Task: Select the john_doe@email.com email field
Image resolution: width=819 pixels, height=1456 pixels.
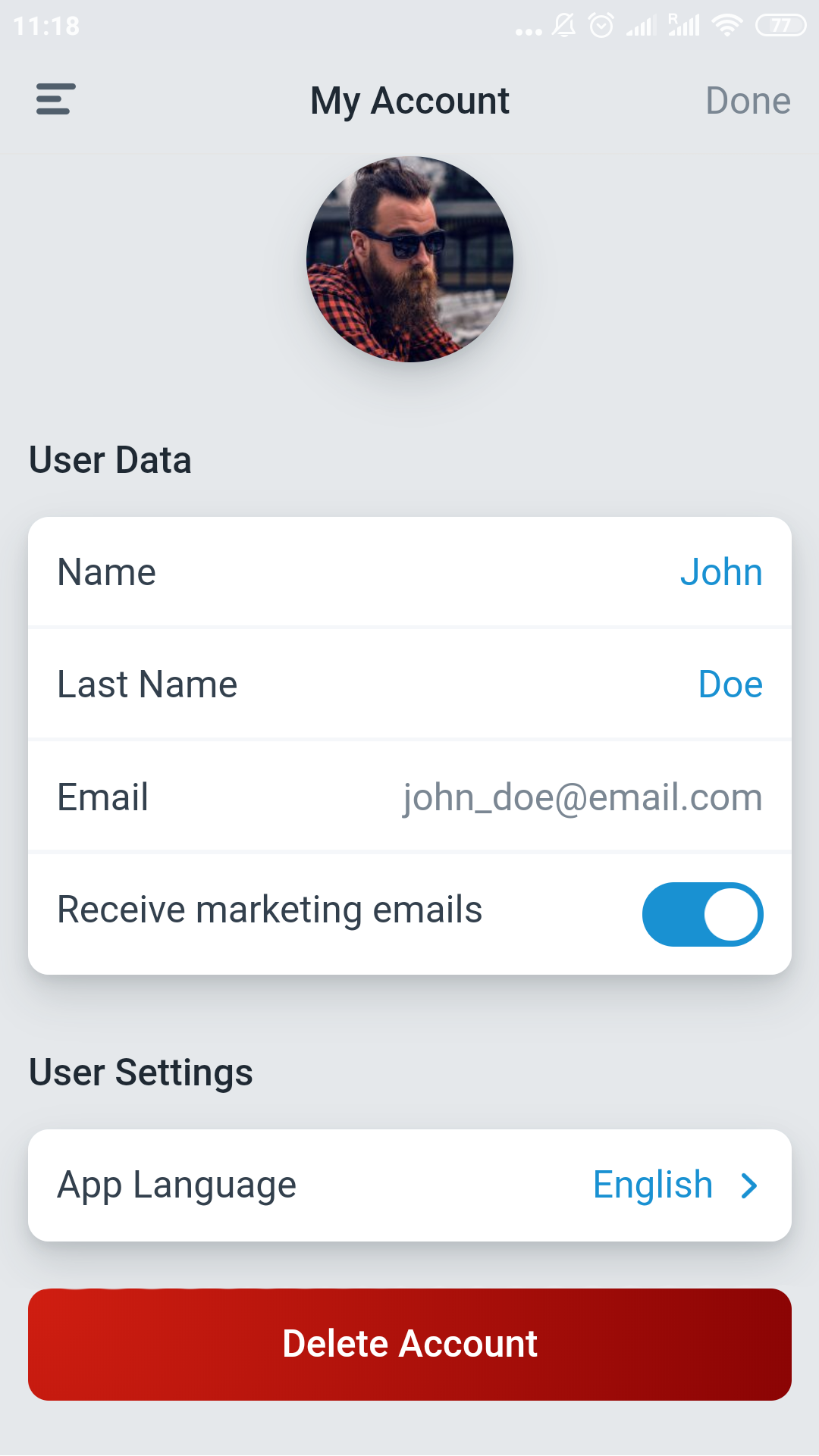Action: tap(582, 797)
